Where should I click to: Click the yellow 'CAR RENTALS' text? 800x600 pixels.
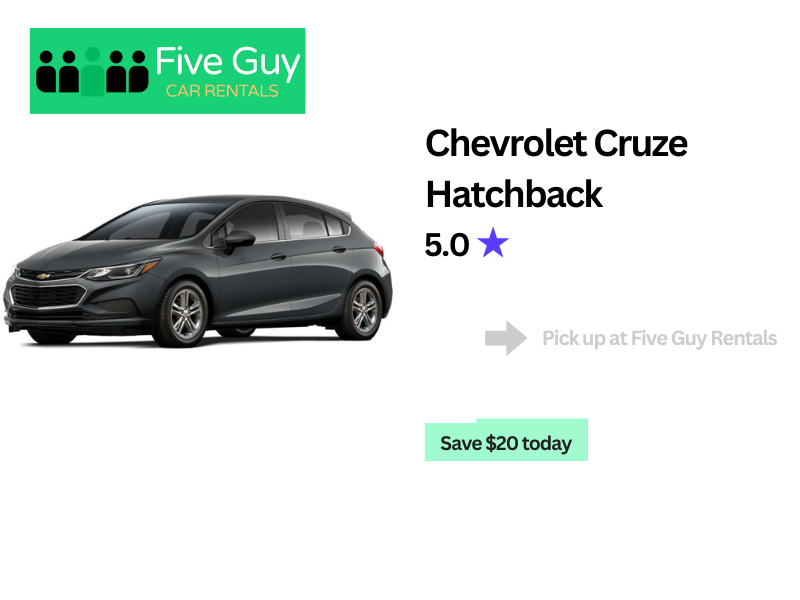tap(222, 91)
